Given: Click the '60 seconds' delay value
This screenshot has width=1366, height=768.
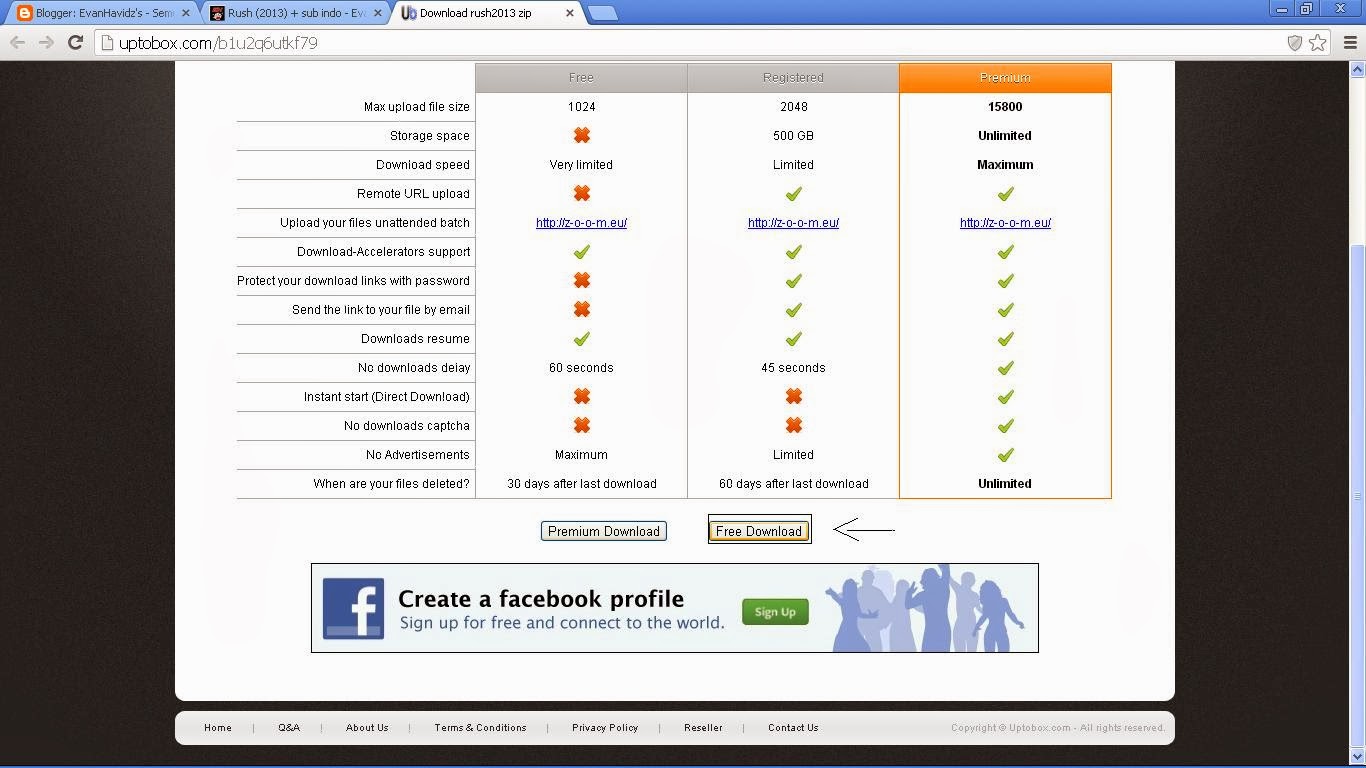Looking at the screenshot, I should [581, 368].
